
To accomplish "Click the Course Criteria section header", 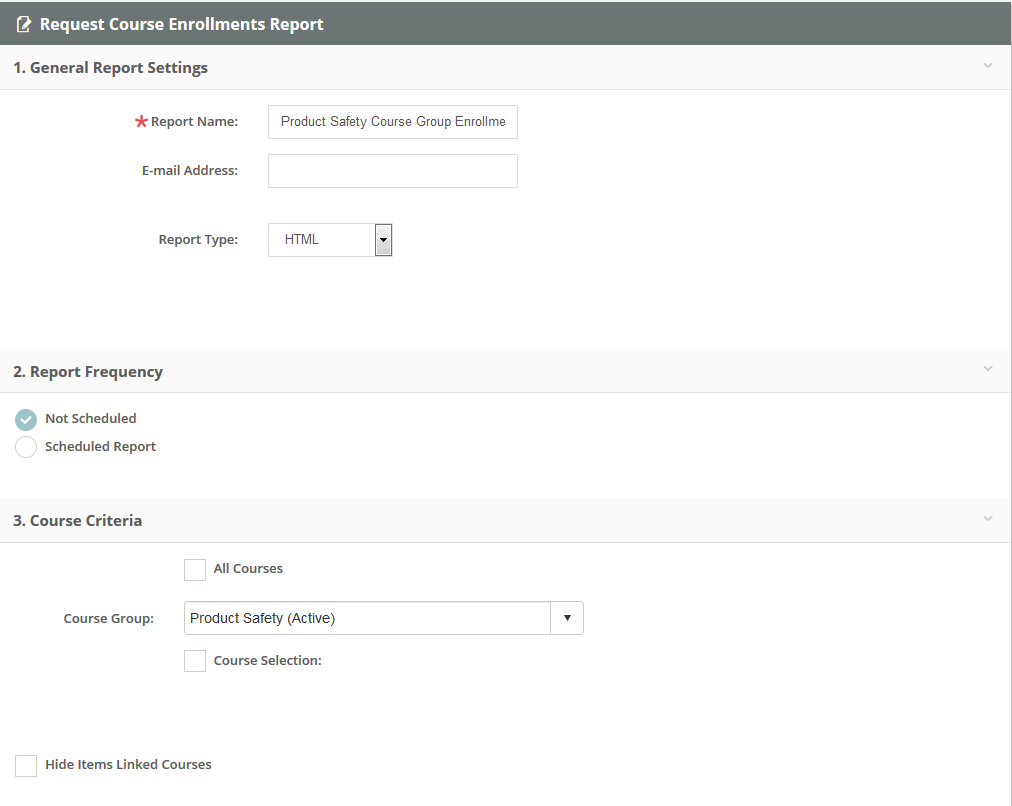I will [x=78, y=520].
